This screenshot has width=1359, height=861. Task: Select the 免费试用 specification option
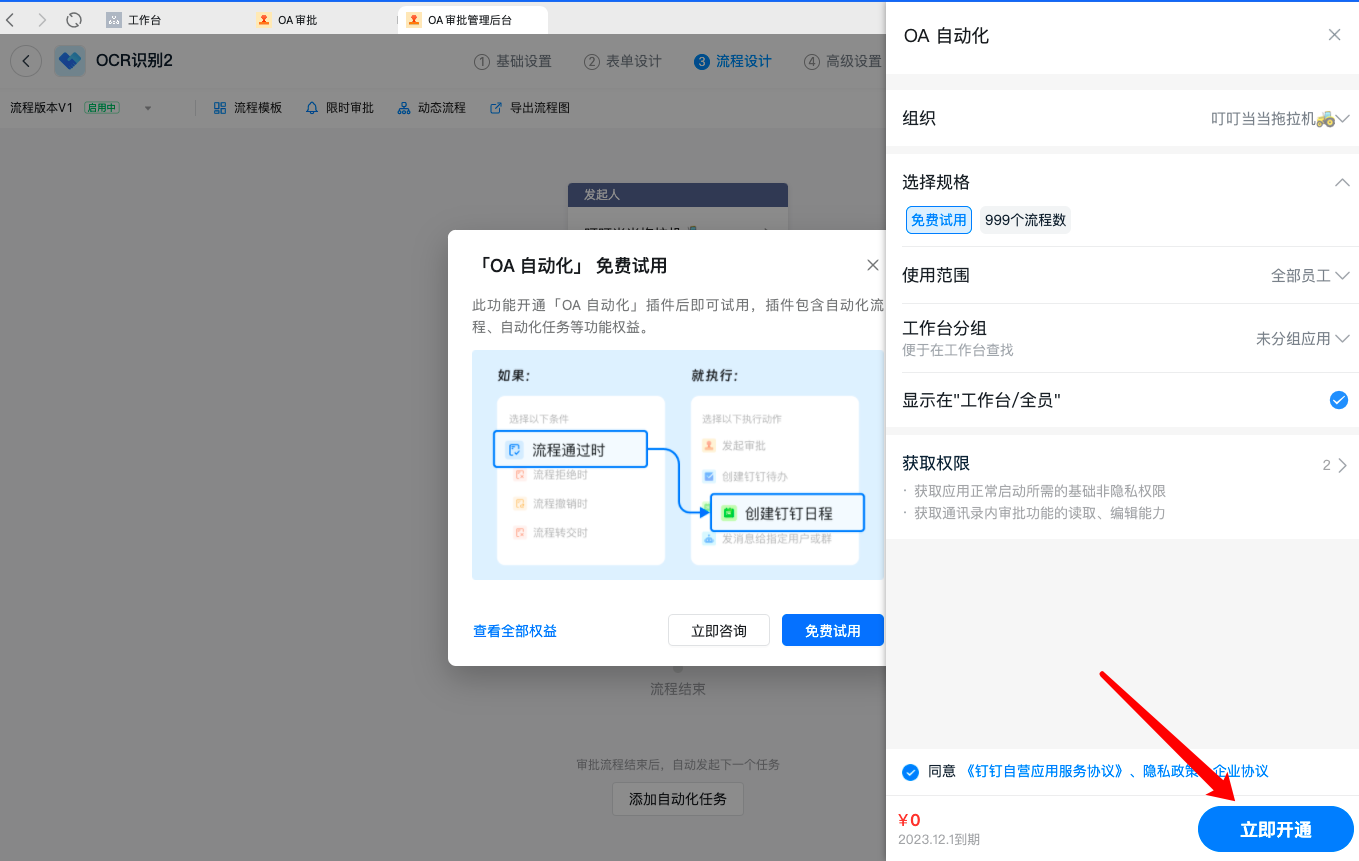(938, 220)
